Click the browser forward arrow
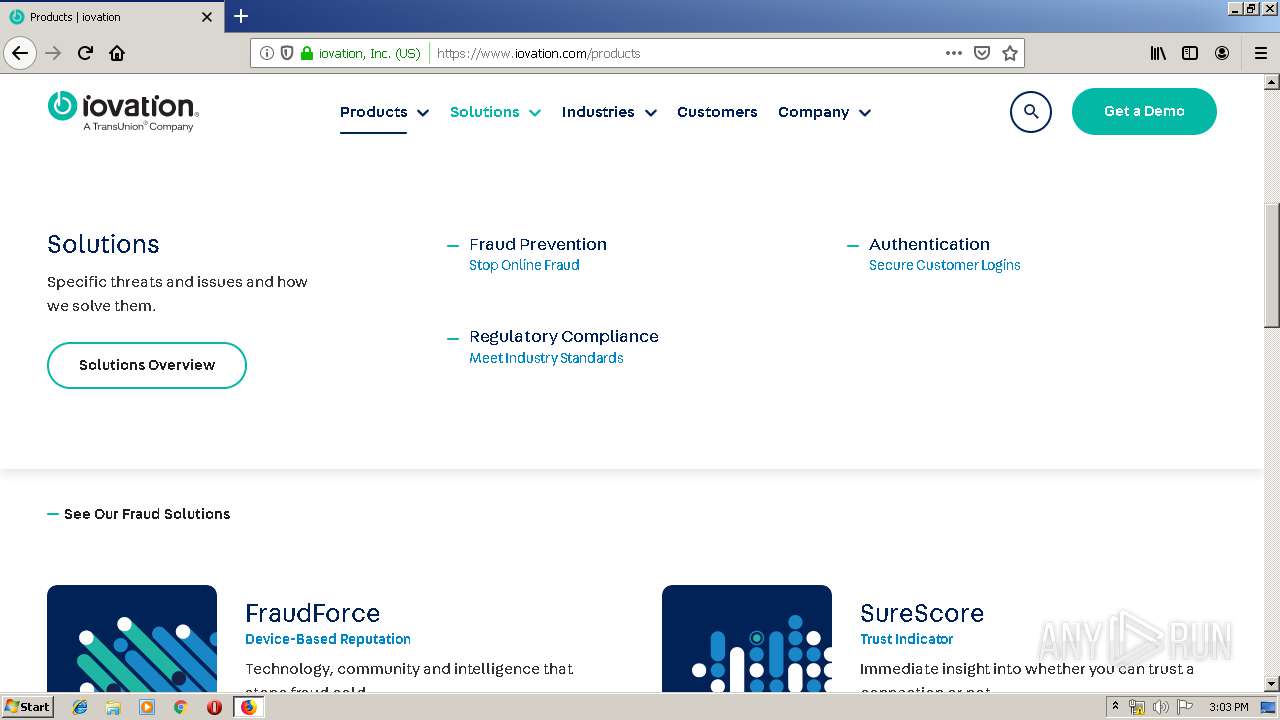The width and height of the screenshot is (1280, 720). click(53, 53)
